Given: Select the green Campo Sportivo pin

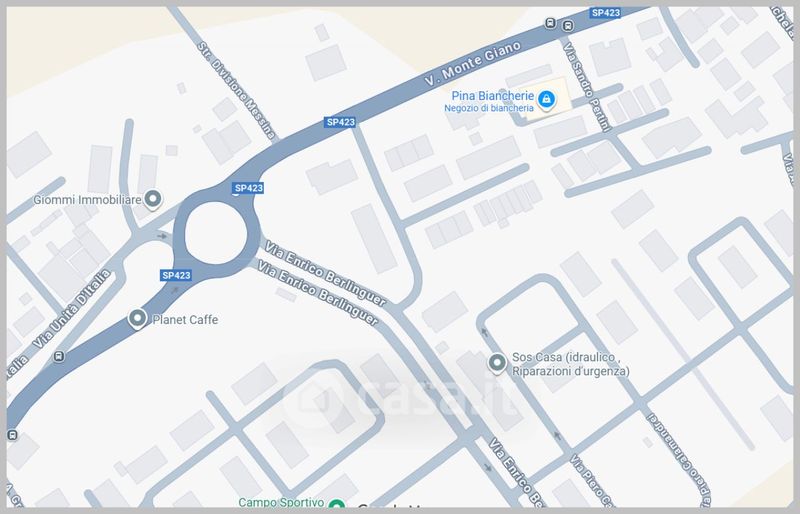Looking at the screenshot, I should [x=336, y=505].
